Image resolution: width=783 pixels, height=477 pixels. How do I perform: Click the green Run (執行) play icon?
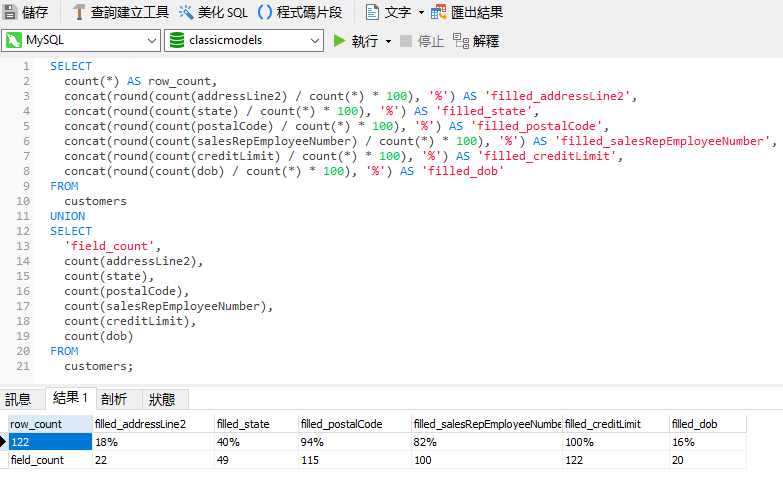point(340,40)
